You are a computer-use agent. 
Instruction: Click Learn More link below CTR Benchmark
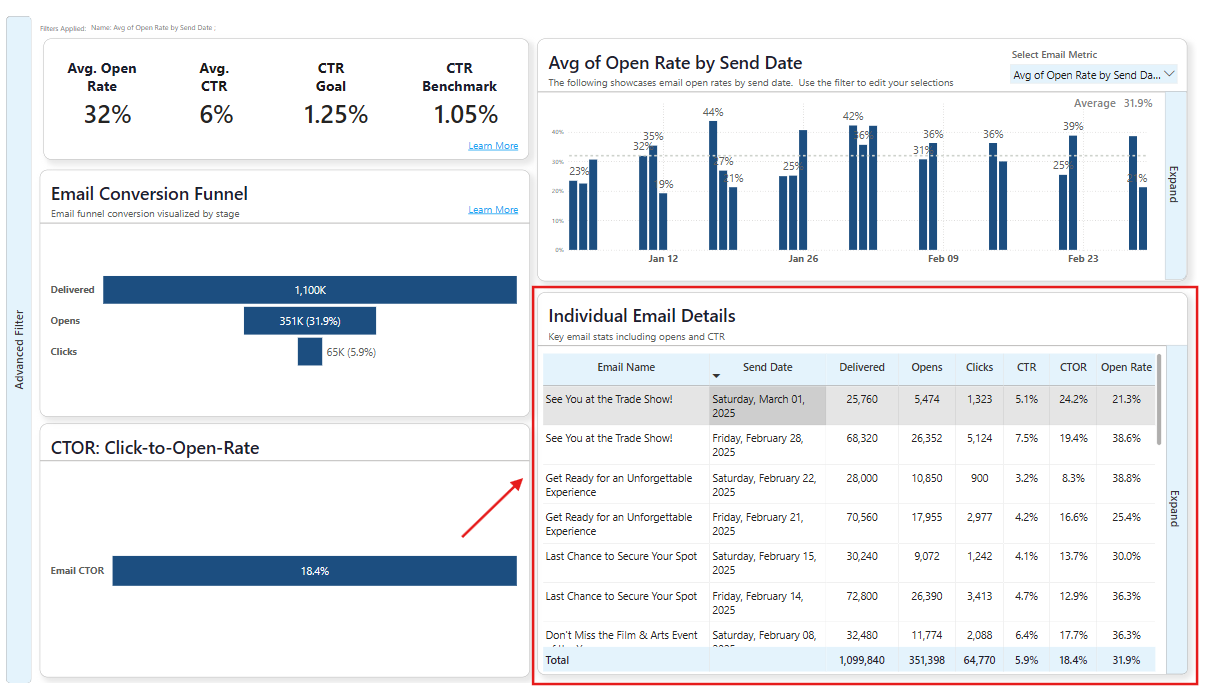(493, 146)
